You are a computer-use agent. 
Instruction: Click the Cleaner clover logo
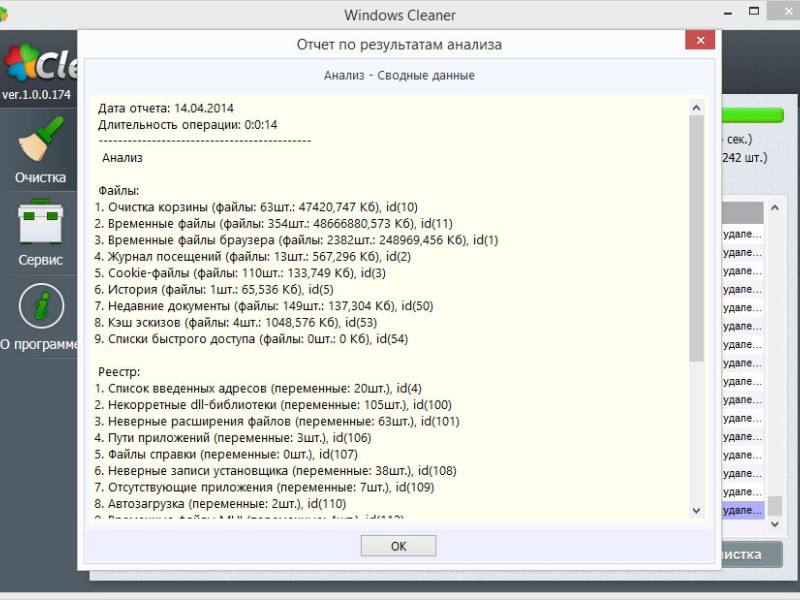[x=21, y=62]
